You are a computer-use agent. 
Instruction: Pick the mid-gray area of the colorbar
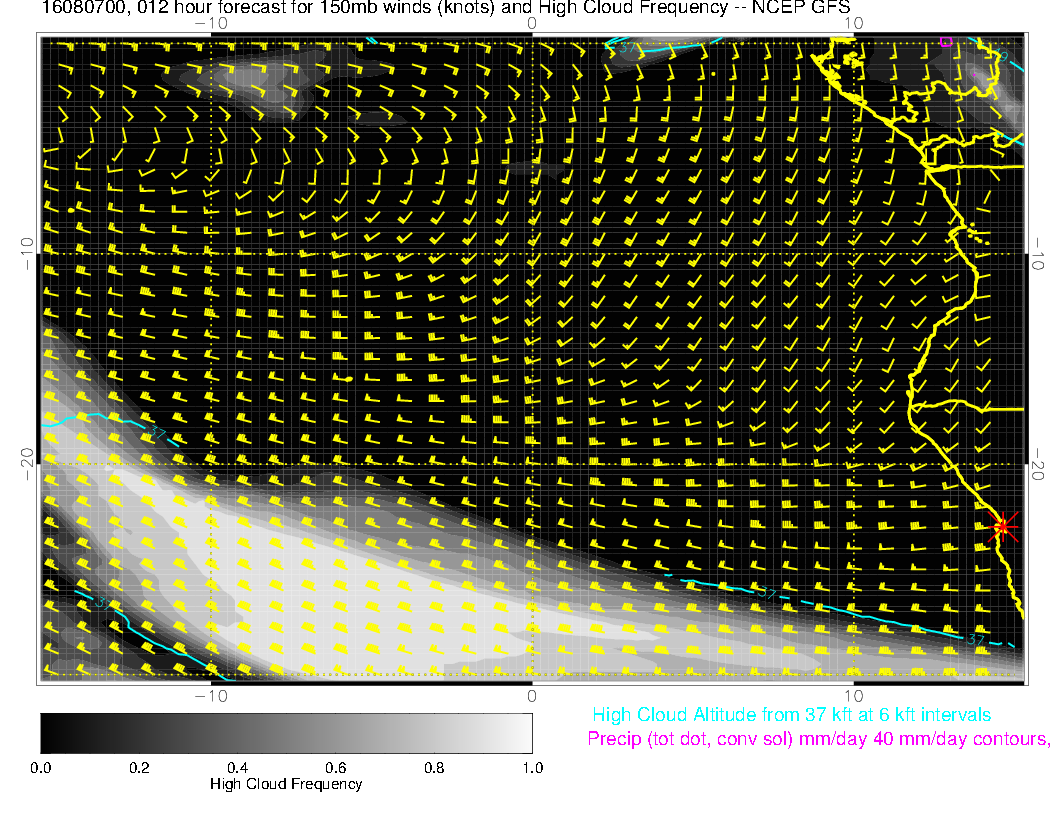tap(286, 732)
